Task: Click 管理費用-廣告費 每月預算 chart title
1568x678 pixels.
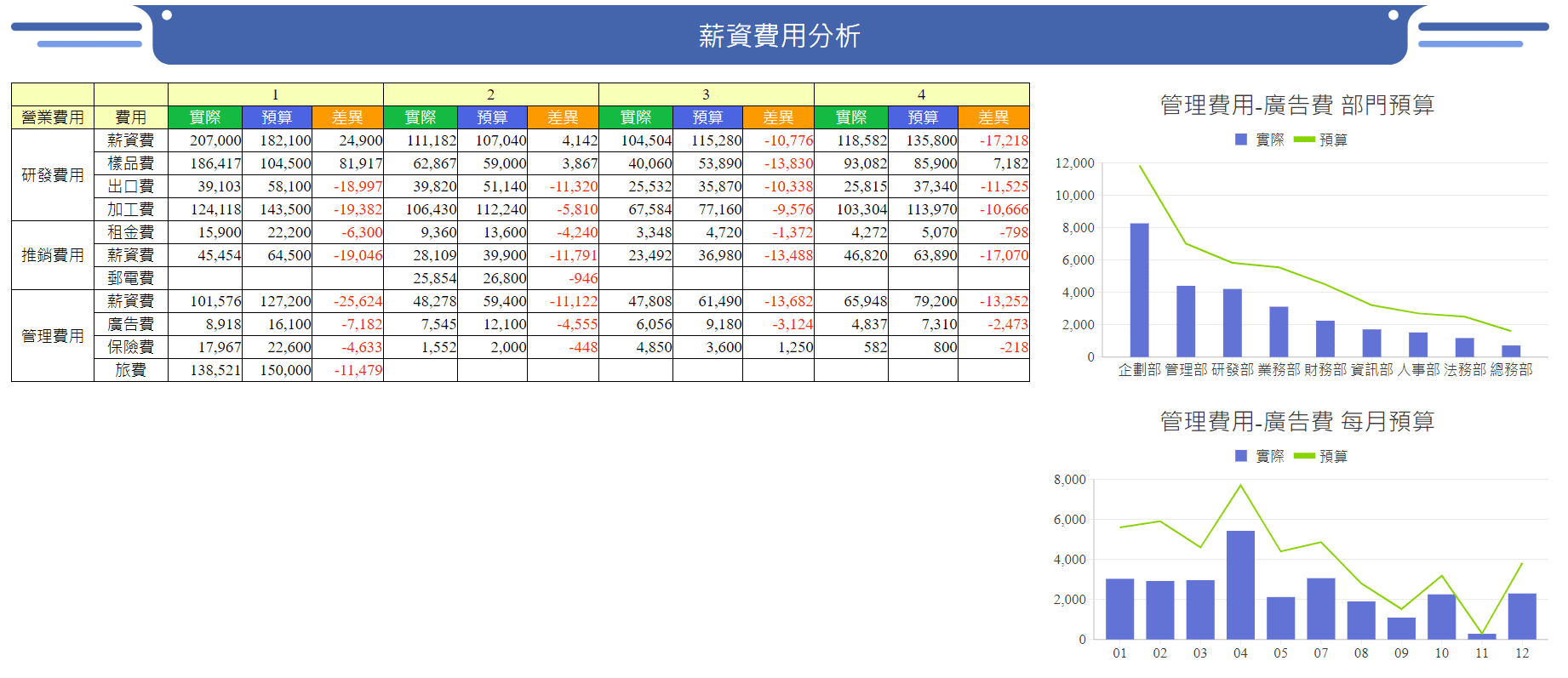Action: pos(1297,421)
